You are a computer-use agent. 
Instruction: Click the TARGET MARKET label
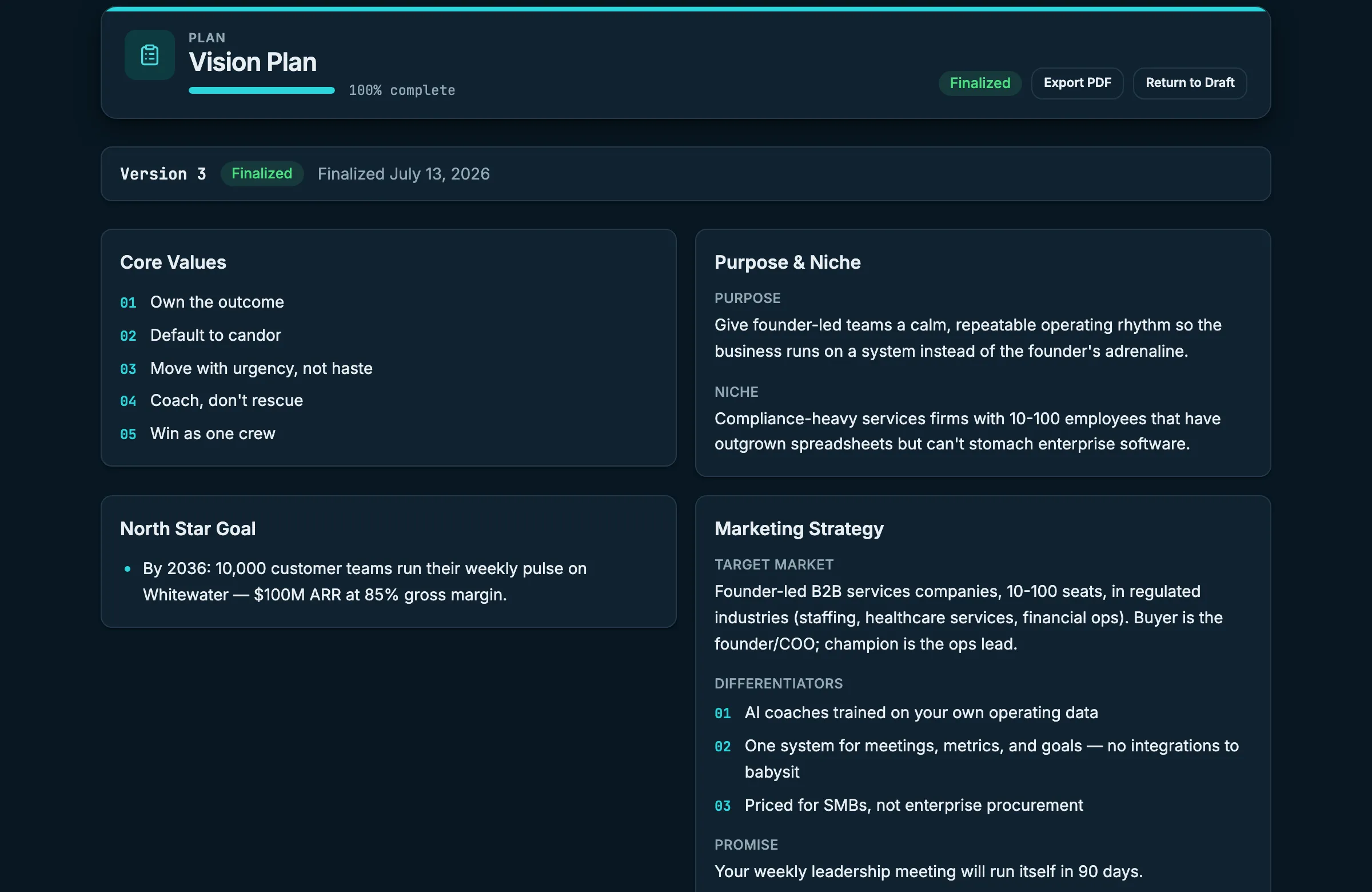coord(773,564)
